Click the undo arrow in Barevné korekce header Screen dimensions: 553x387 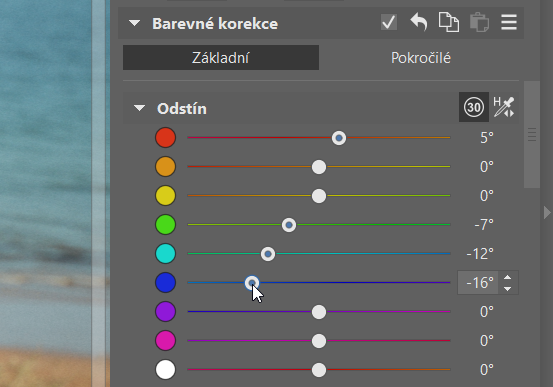point(419,23)
